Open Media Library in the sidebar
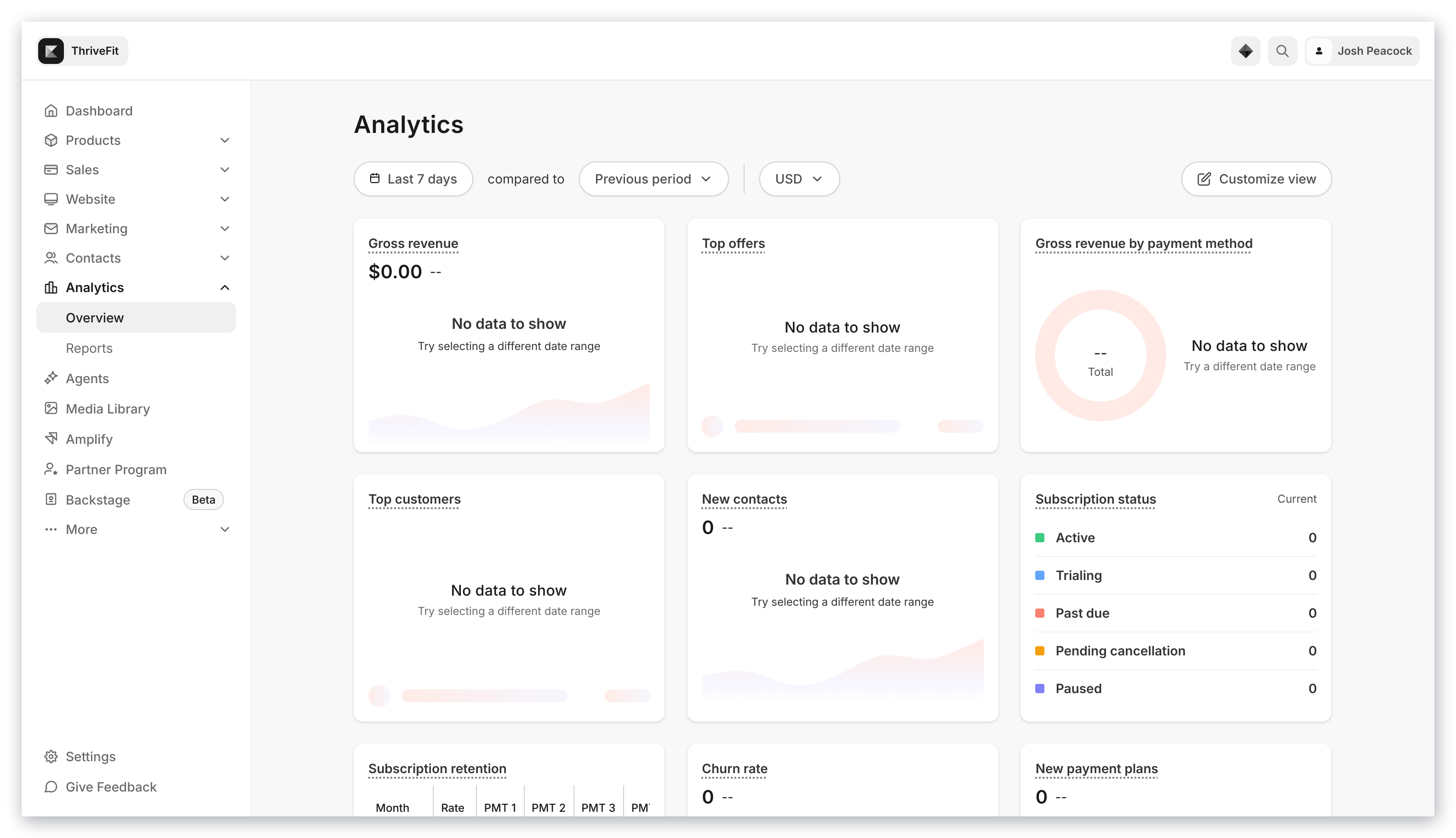Image resolution: width=1456 pixels, height=838 pixels. pos(108,408)
